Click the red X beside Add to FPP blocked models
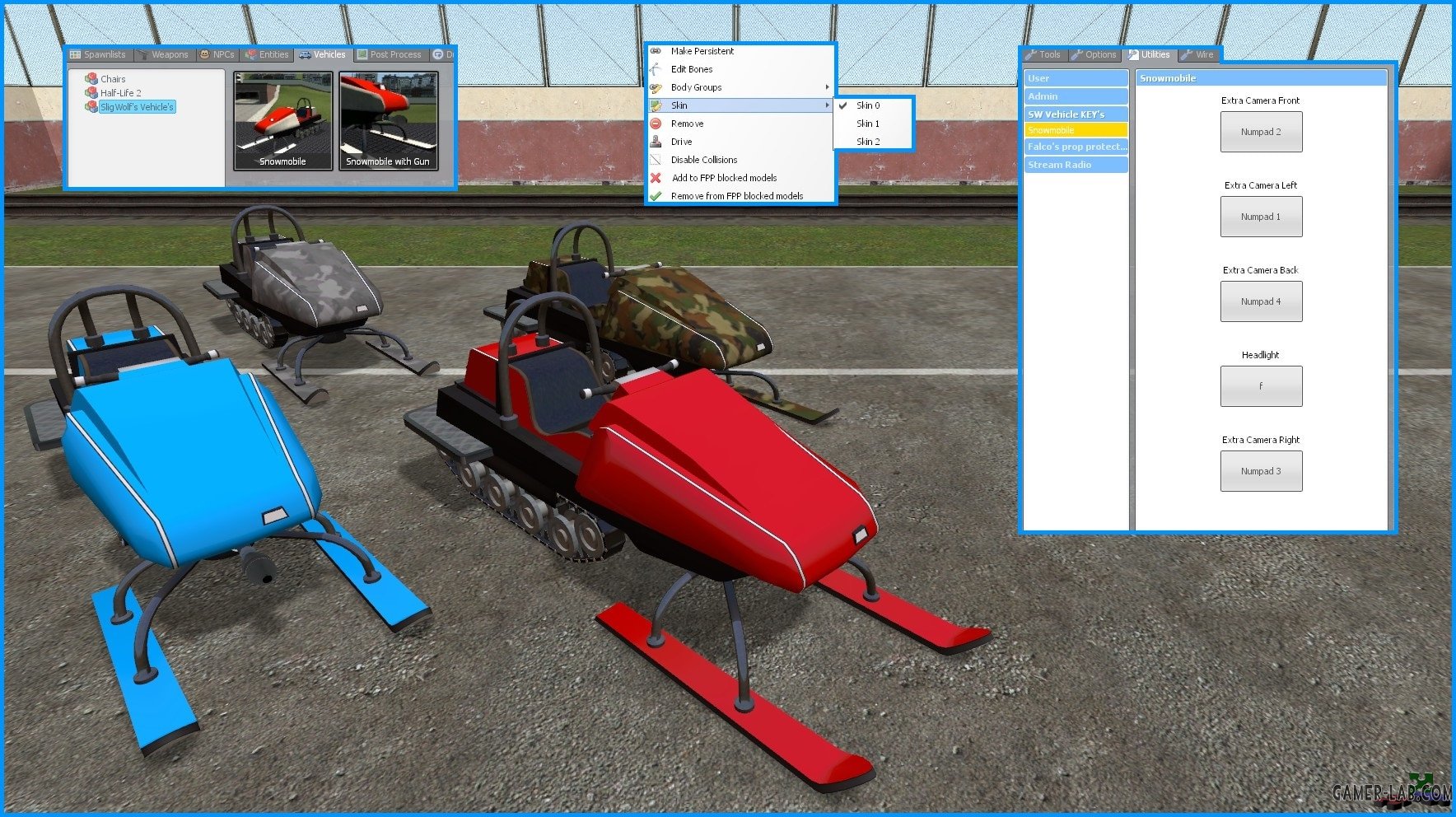 click(656, 178)
